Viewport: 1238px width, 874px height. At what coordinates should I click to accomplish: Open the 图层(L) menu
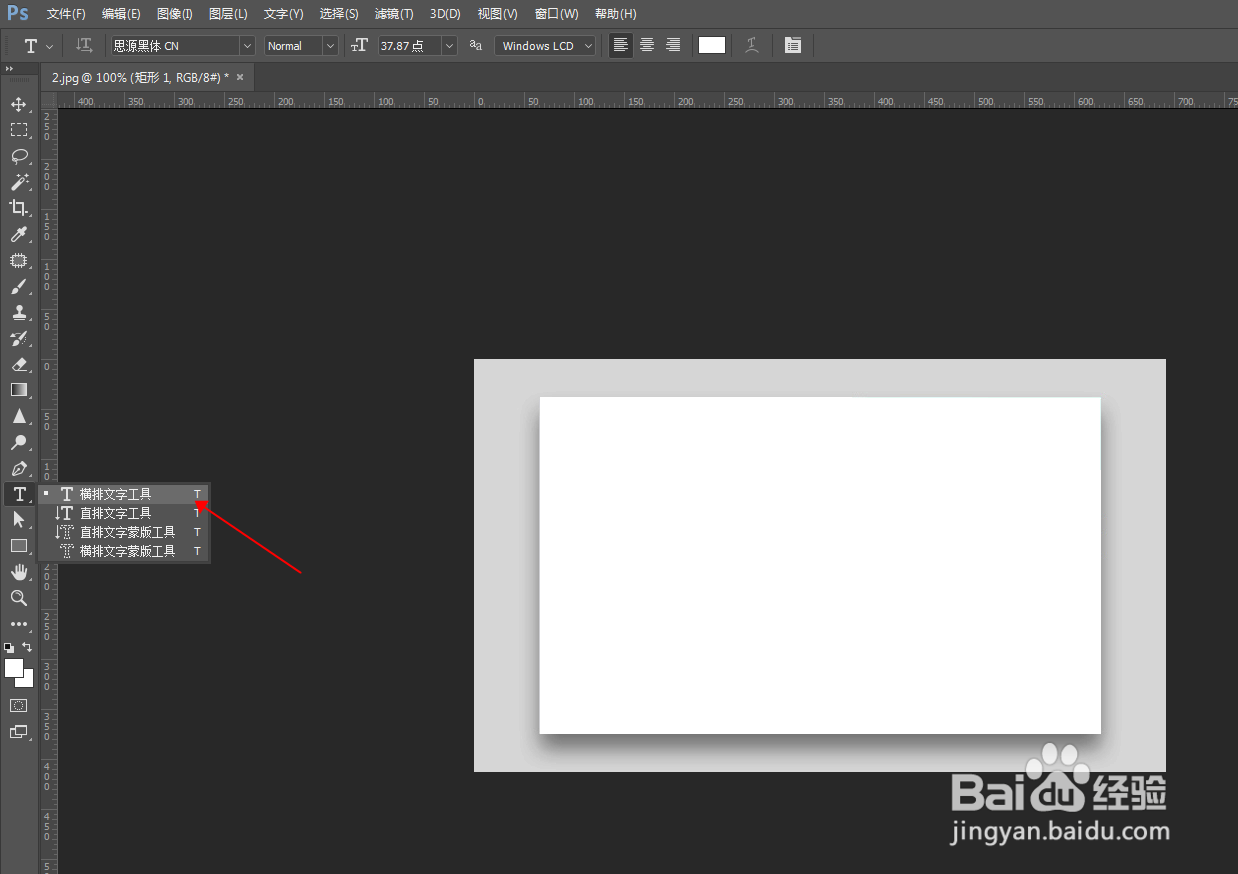pos(228,14)
